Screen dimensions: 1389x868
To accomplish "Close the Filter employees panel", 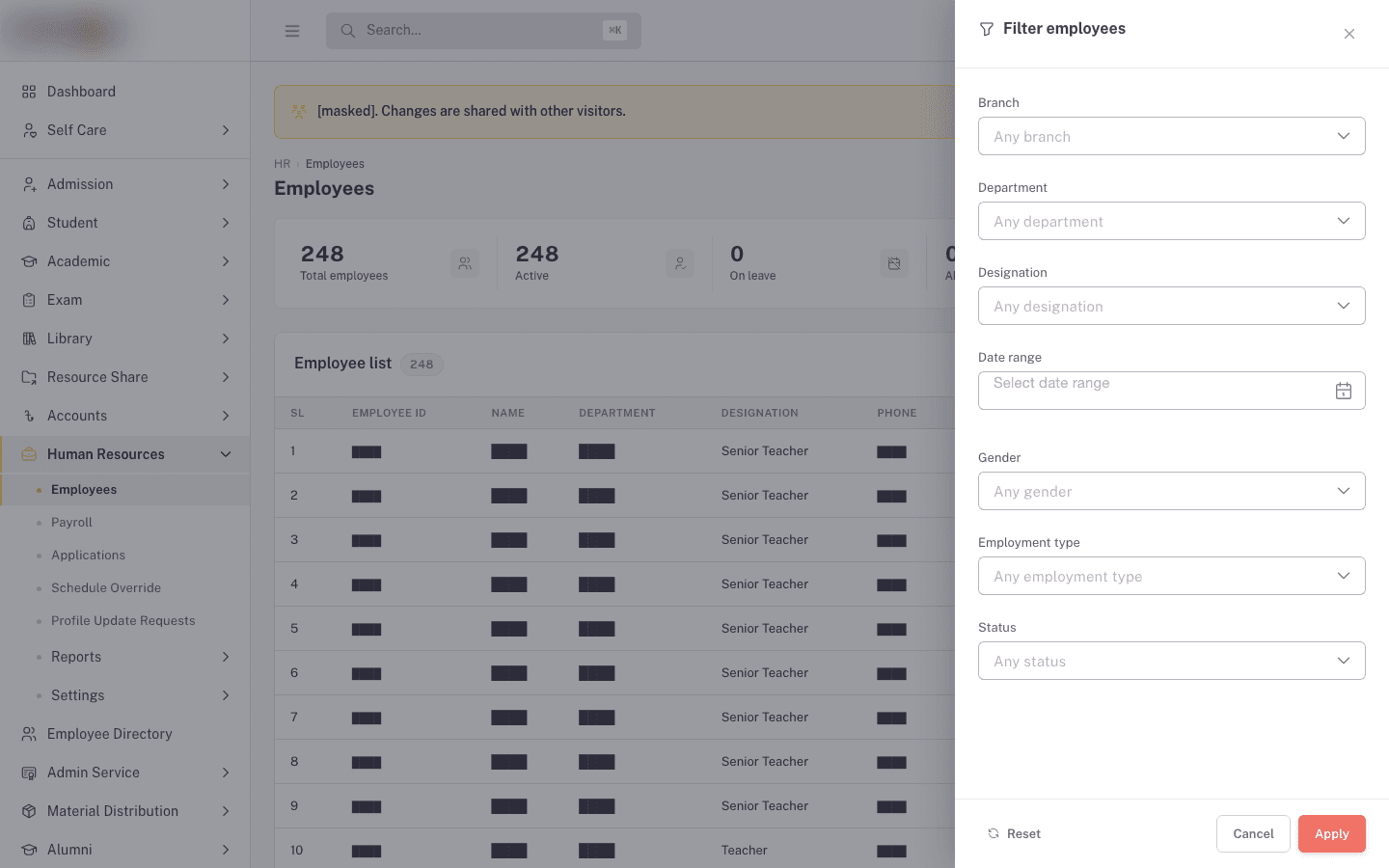I will pos(1349,34).
